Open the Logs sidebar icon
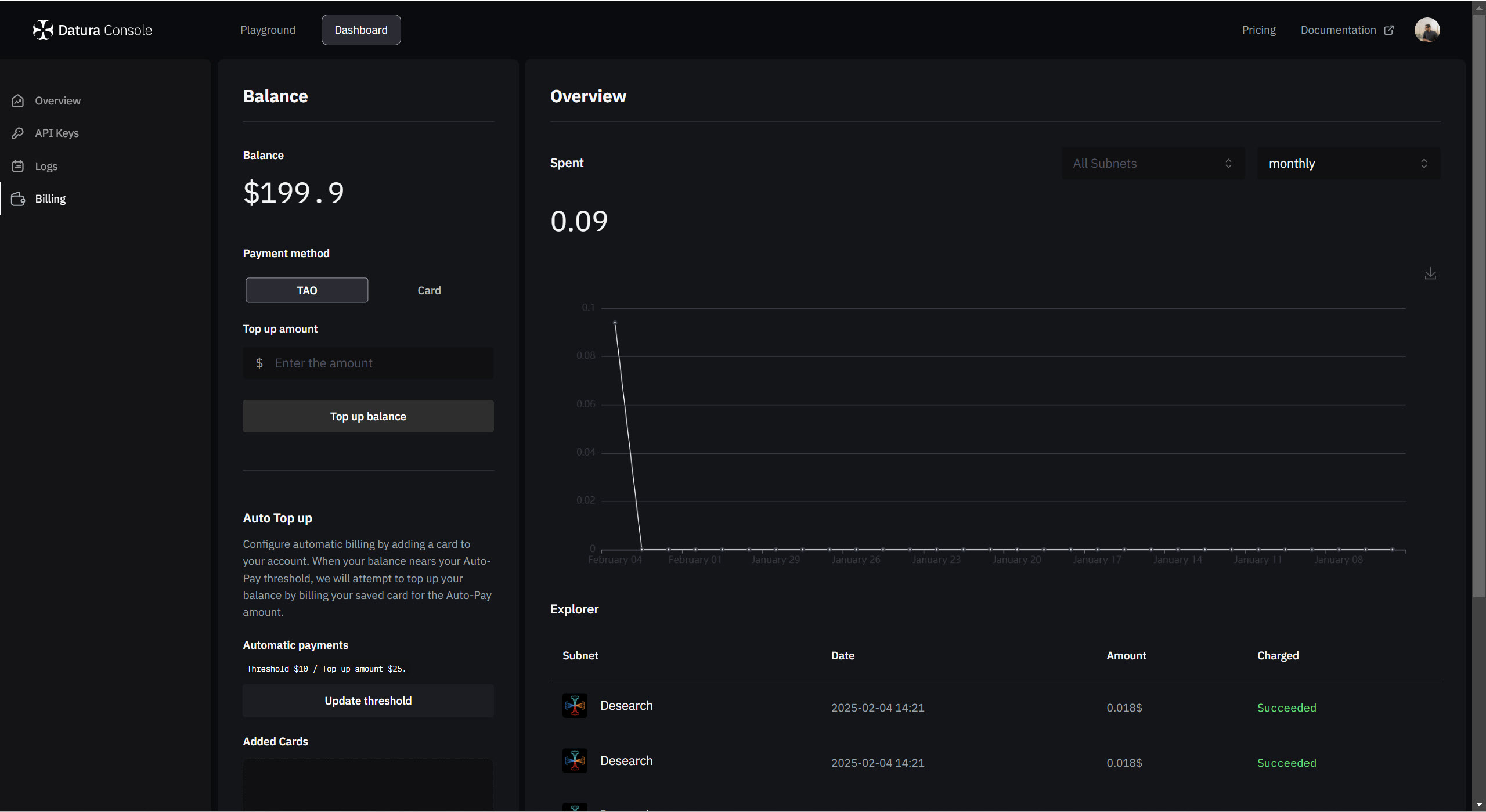Viewport: 1486px width, 812px height. point(18,166)
